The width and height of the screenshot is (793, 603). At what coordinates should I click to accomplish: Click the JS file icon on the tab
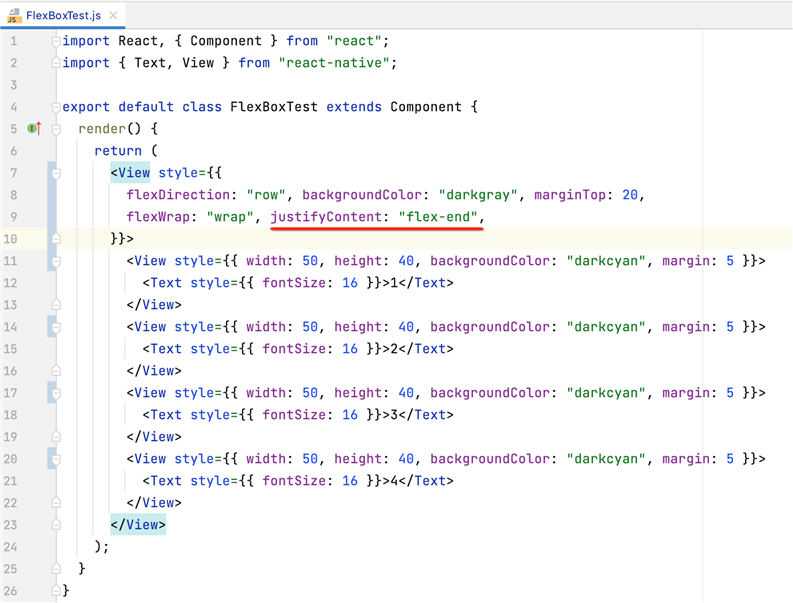tap(13, 16)
